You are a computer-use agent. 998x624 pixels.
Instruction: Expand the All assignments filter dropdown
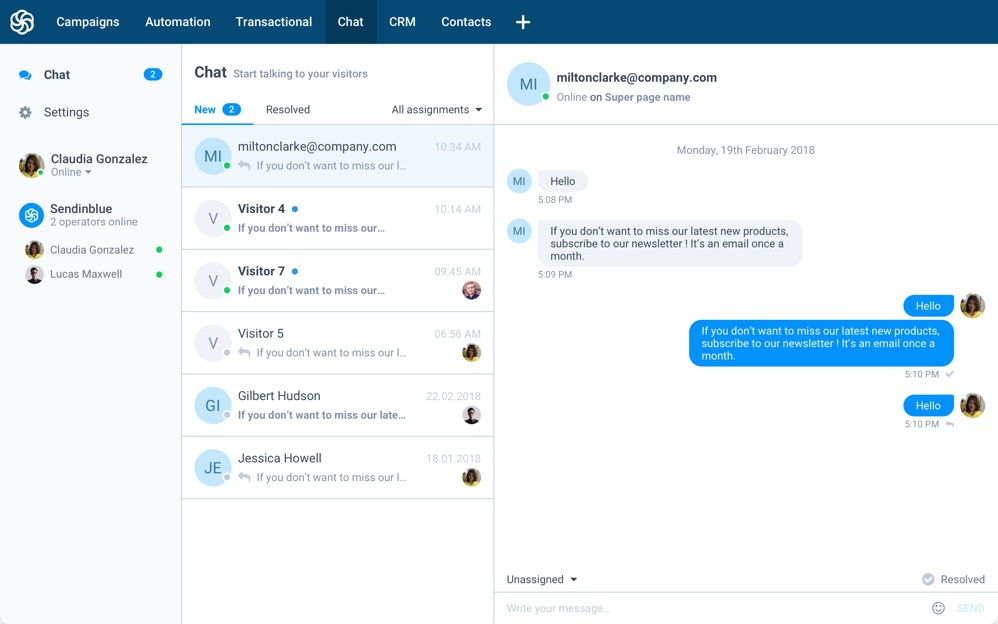pos(436,110)
